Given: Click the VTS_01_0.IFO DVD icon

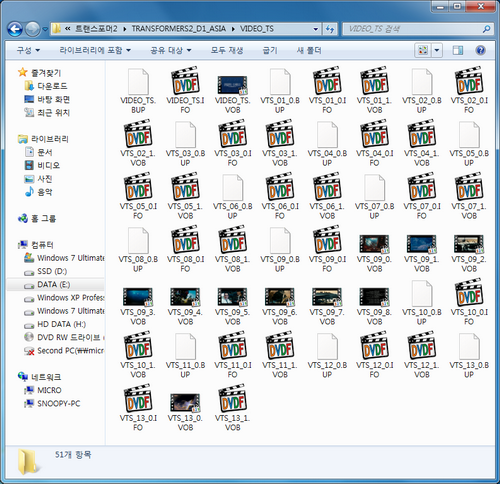Looking at the screenshot, I should click(x=327, y=81).
